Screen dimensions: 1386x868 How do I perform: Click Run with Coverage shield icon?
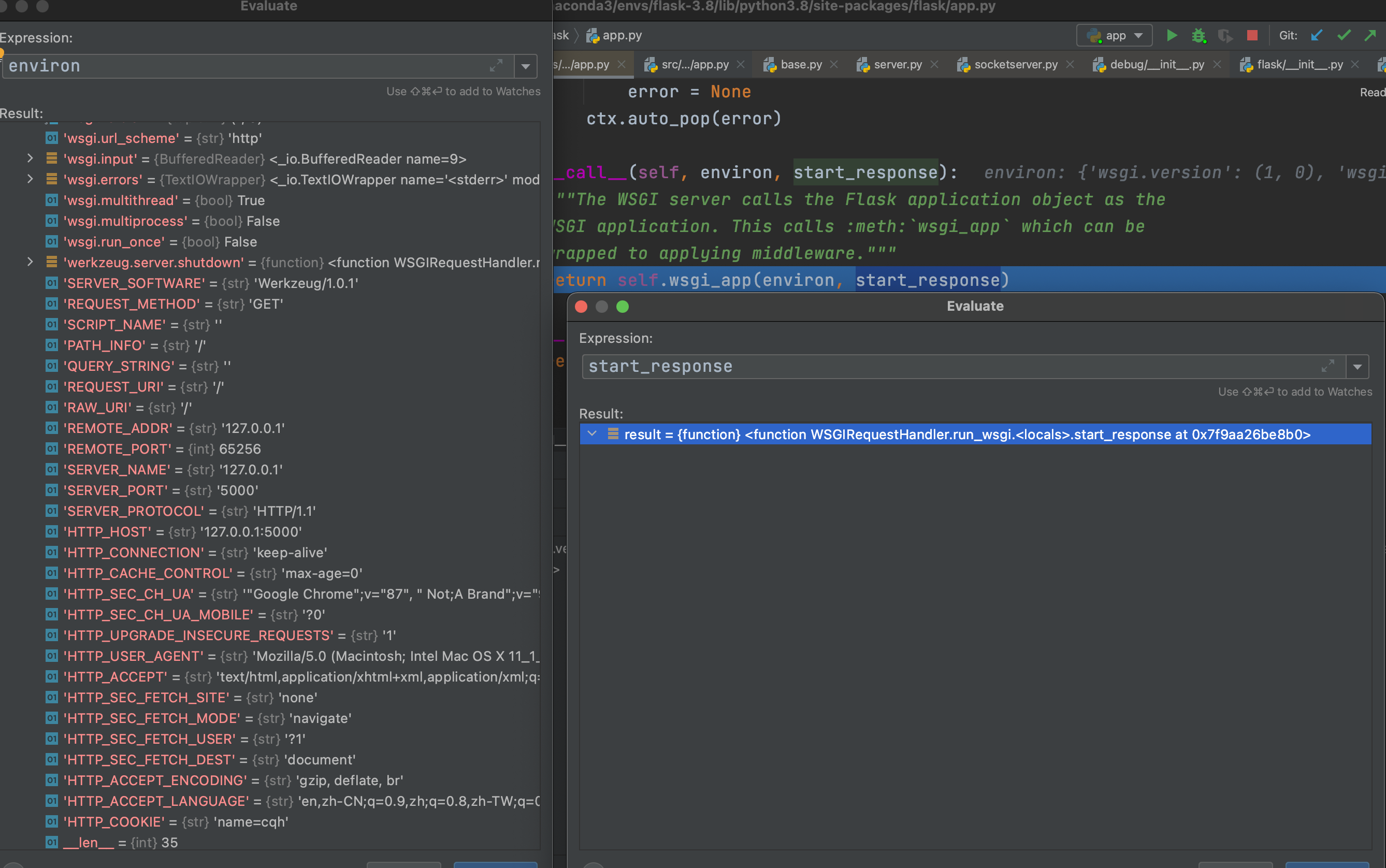click(1225, 36)
